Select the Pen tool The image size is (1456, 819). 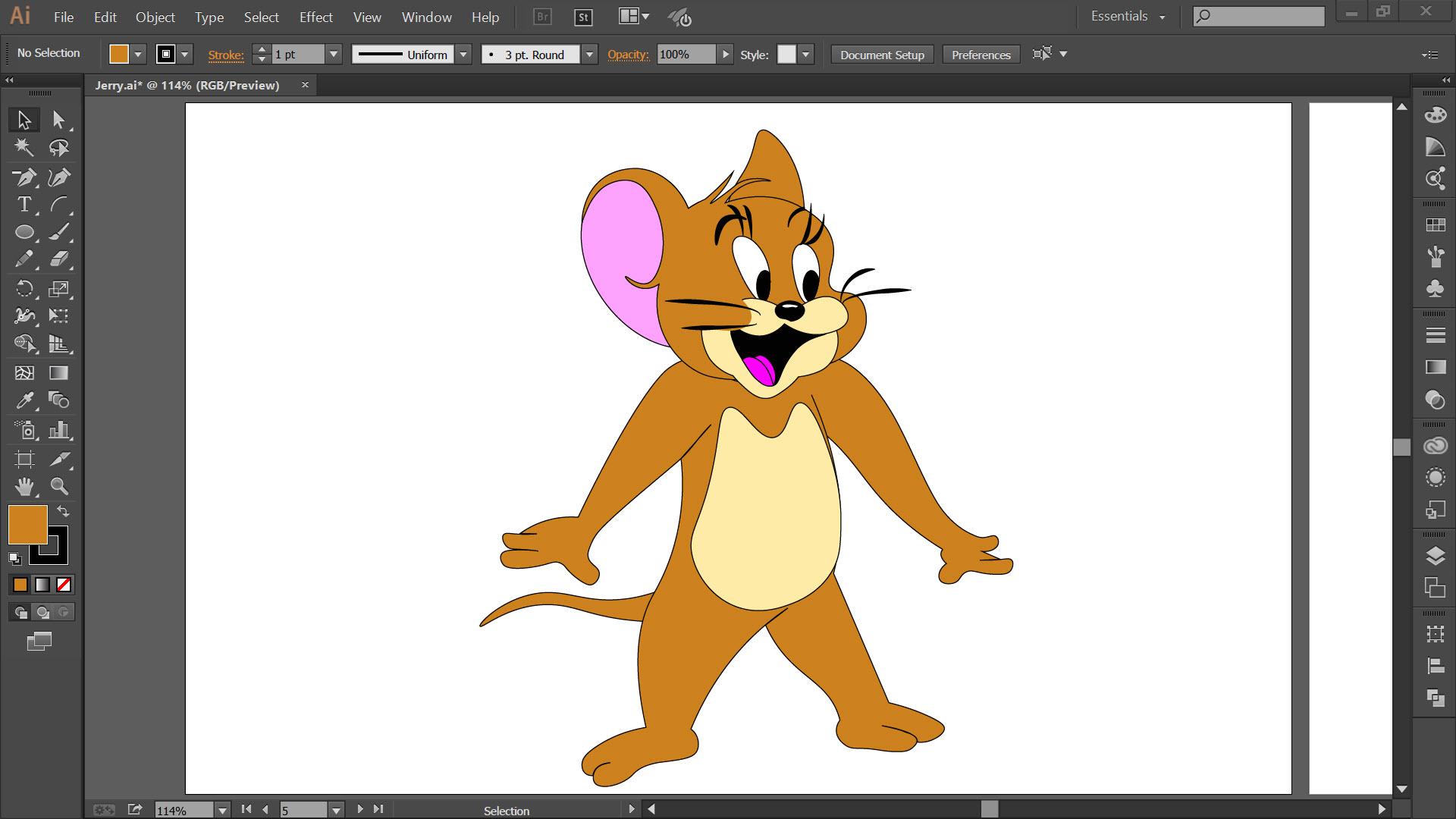(24, 177)
